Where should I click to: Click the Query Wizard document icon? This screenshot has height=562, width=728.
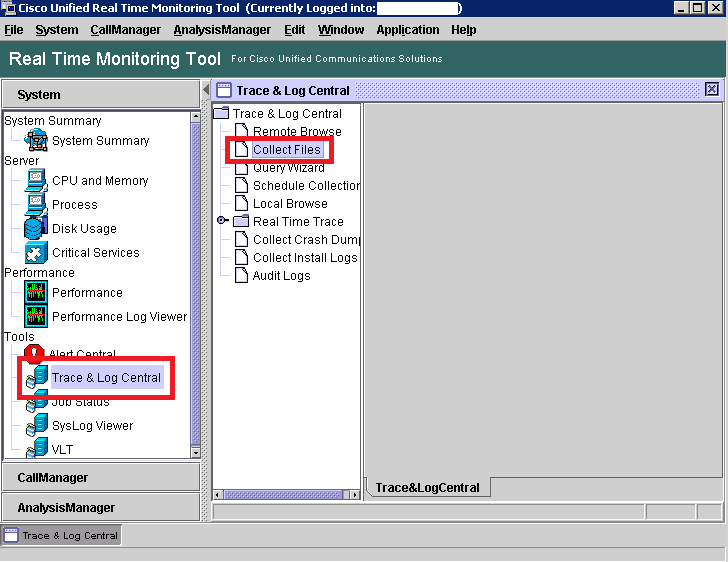point(241,169)
